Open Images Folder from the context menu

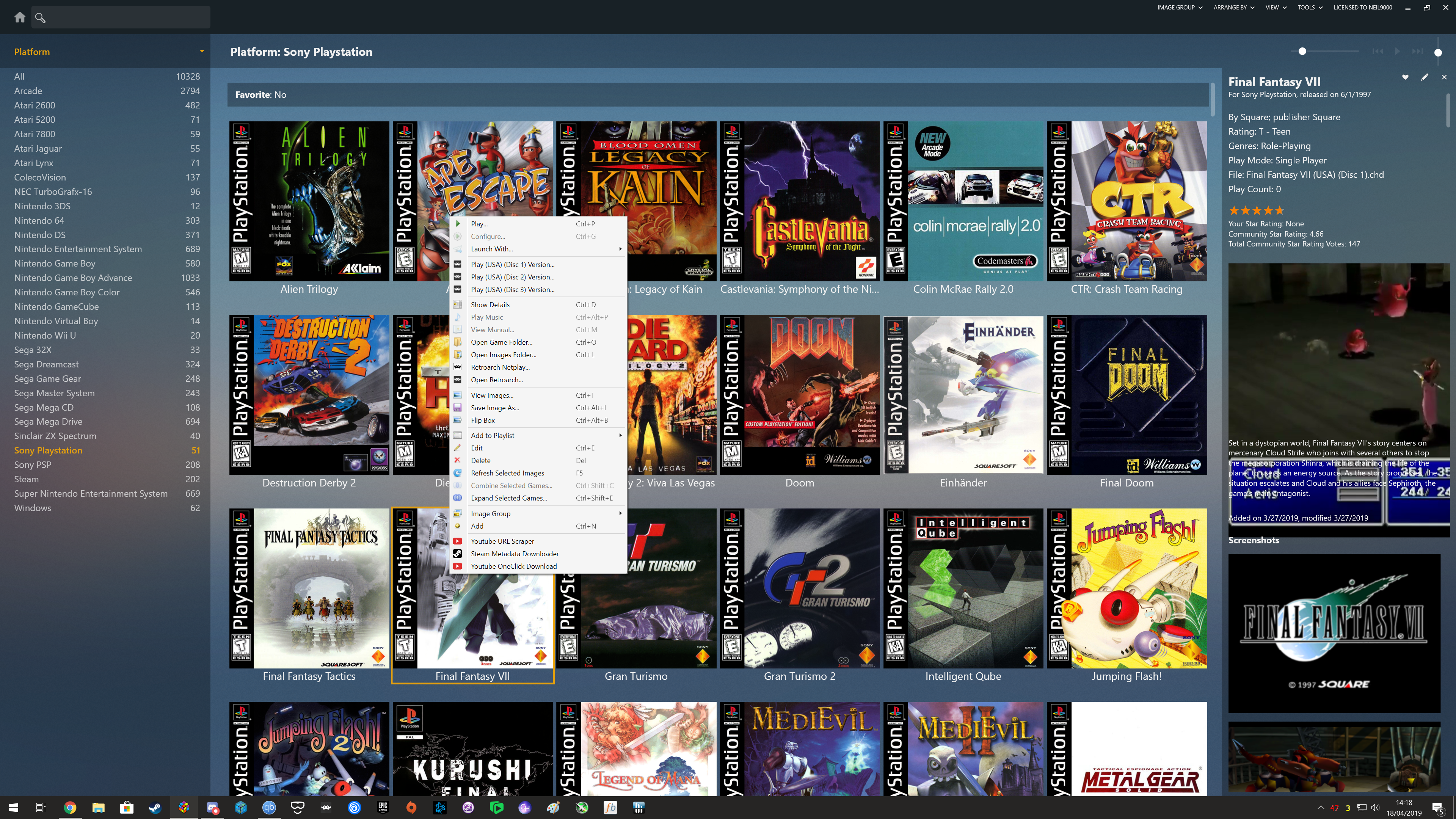(x=538, y=355)
